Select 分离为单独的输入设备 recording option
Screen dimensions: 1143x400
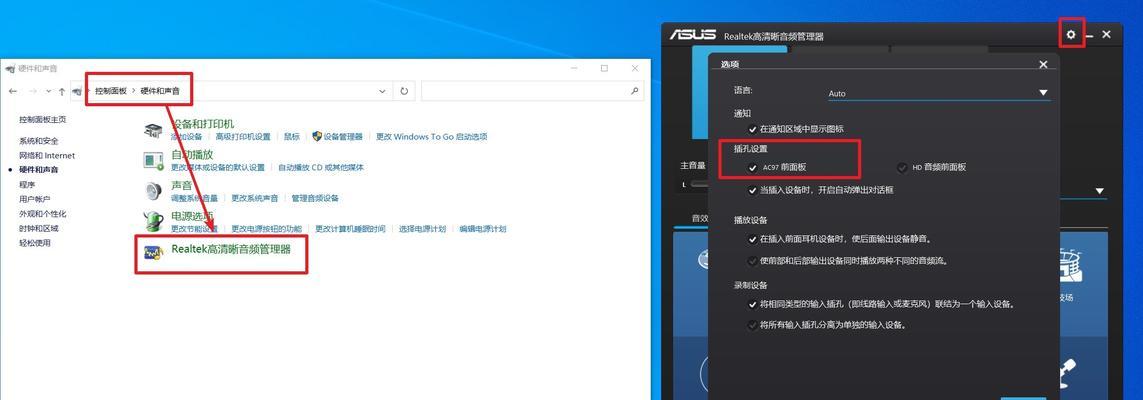753,325
